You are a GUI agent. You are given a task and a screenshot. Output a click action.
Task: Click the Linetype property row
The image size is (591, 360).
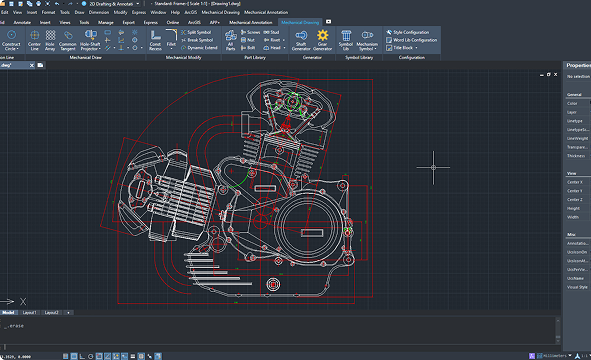coord(577,121)
